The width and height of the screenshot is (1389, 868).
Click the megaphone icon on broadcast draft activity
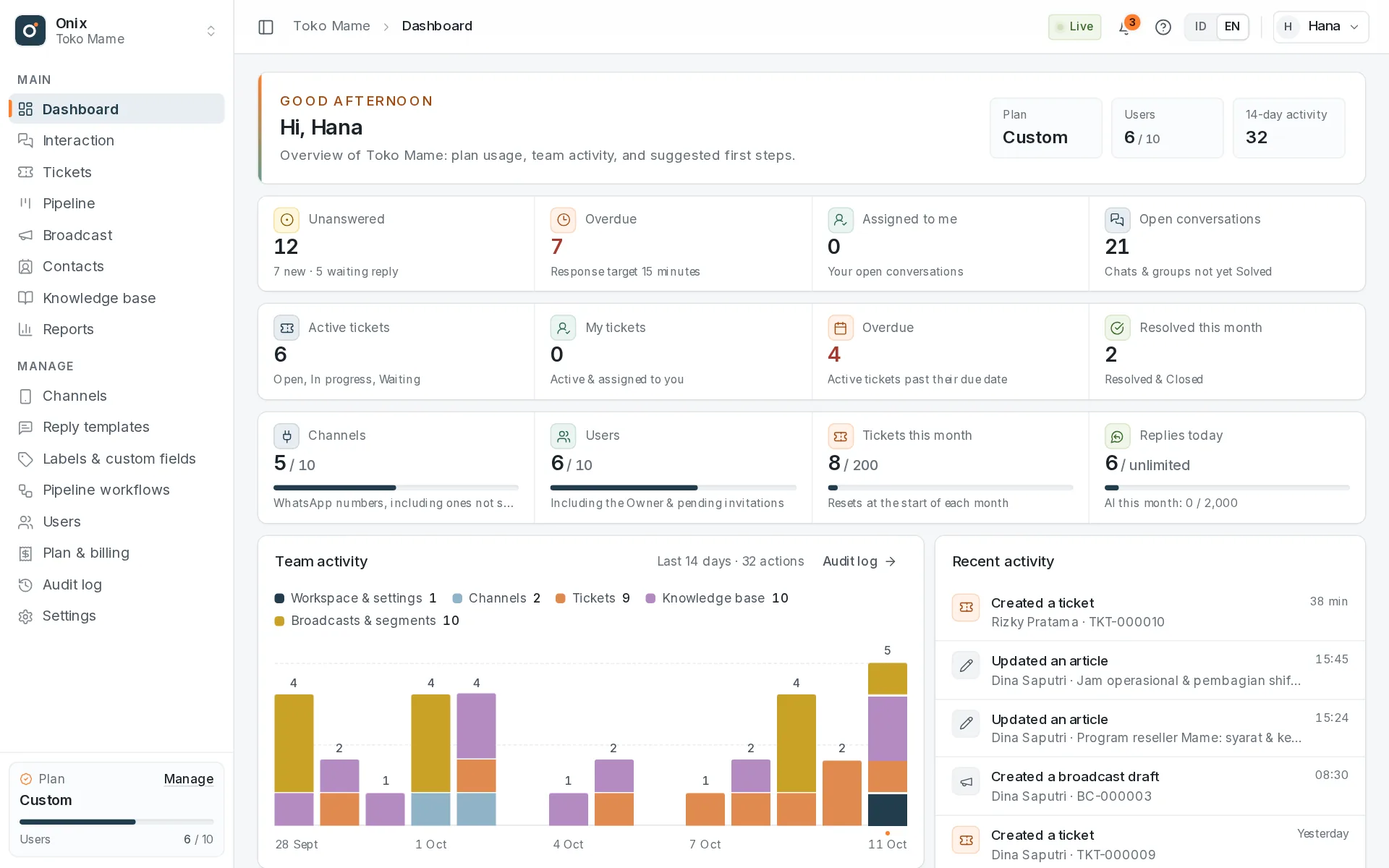(x=966, y=781)
